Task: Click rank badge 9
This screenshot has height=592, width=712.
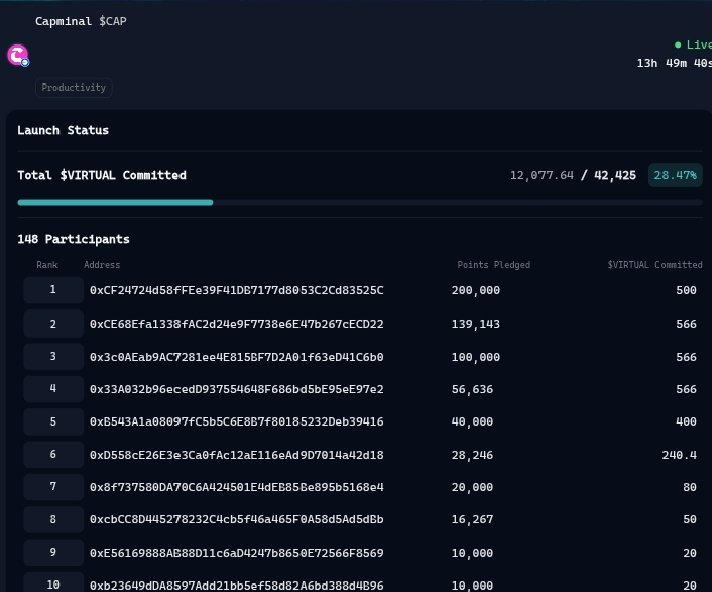Action: click(x=53, y=553)
